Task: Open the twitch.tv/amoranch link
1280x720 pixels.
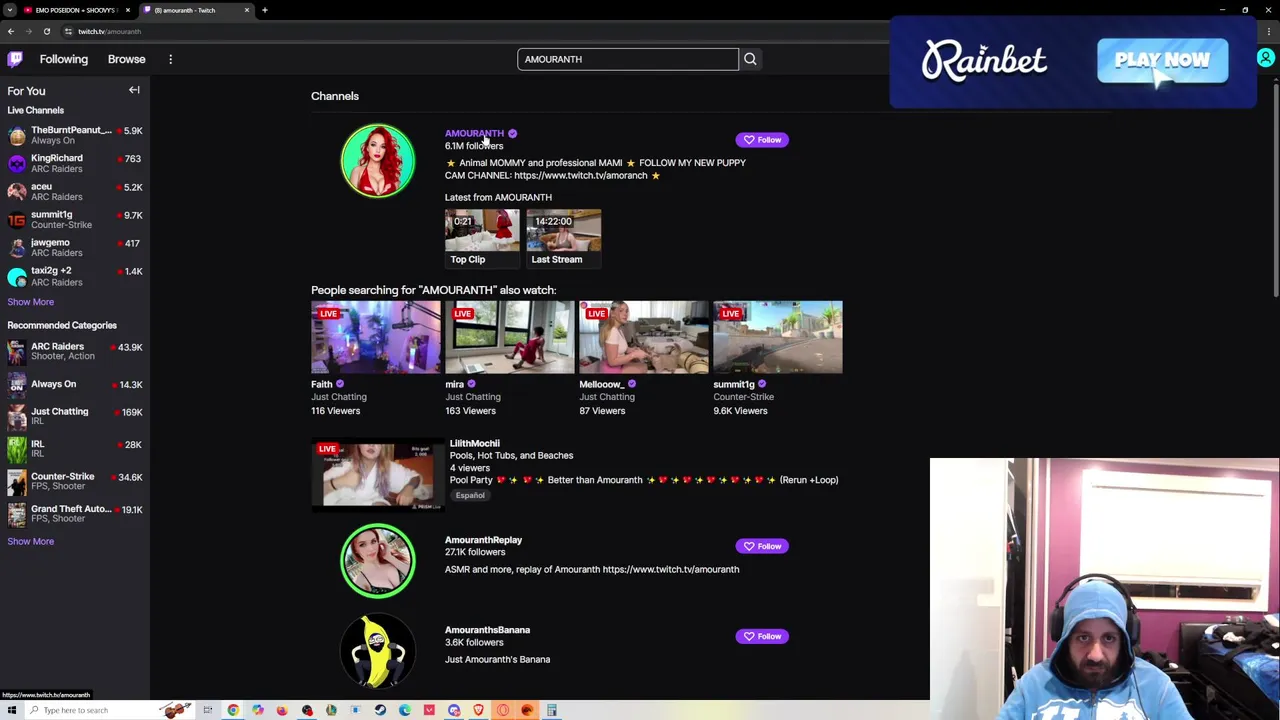Action: (x=581, y=175)
